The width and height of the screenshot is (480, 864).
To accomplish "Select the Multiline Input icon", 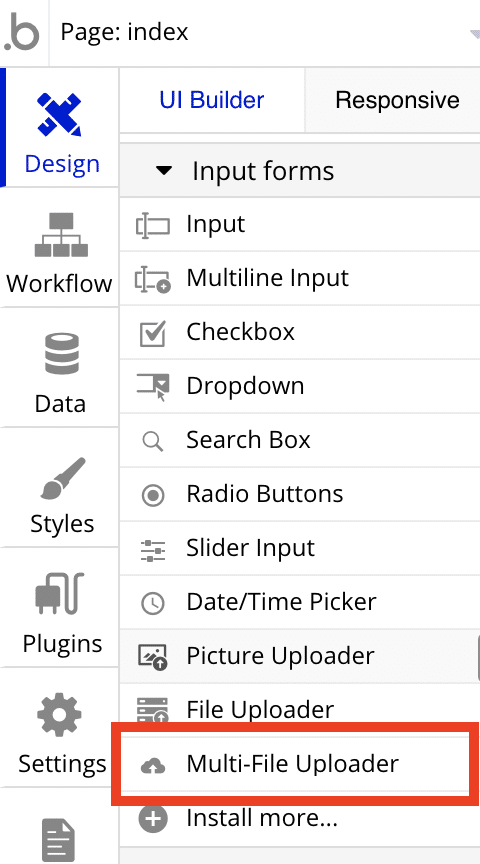I will point(153,279).
